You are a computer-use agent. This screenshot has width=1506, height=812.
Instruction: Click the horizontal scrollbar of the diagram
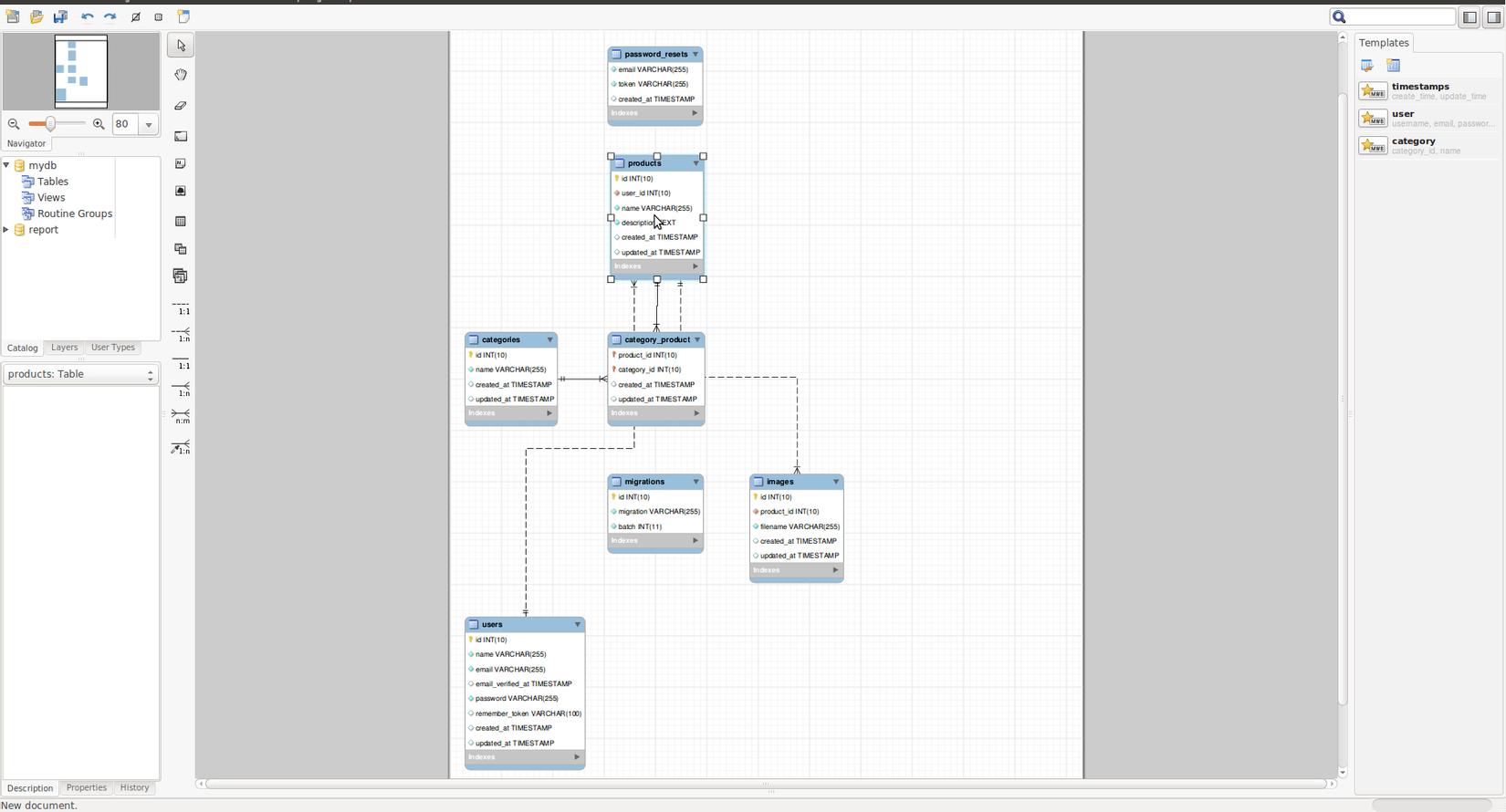766,784
